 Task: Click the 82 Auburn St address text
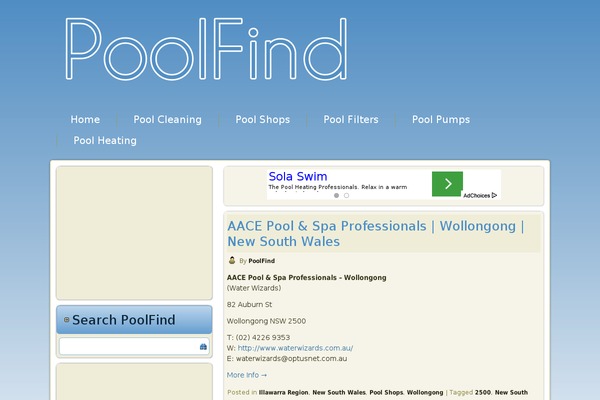[x=249, y=305]
